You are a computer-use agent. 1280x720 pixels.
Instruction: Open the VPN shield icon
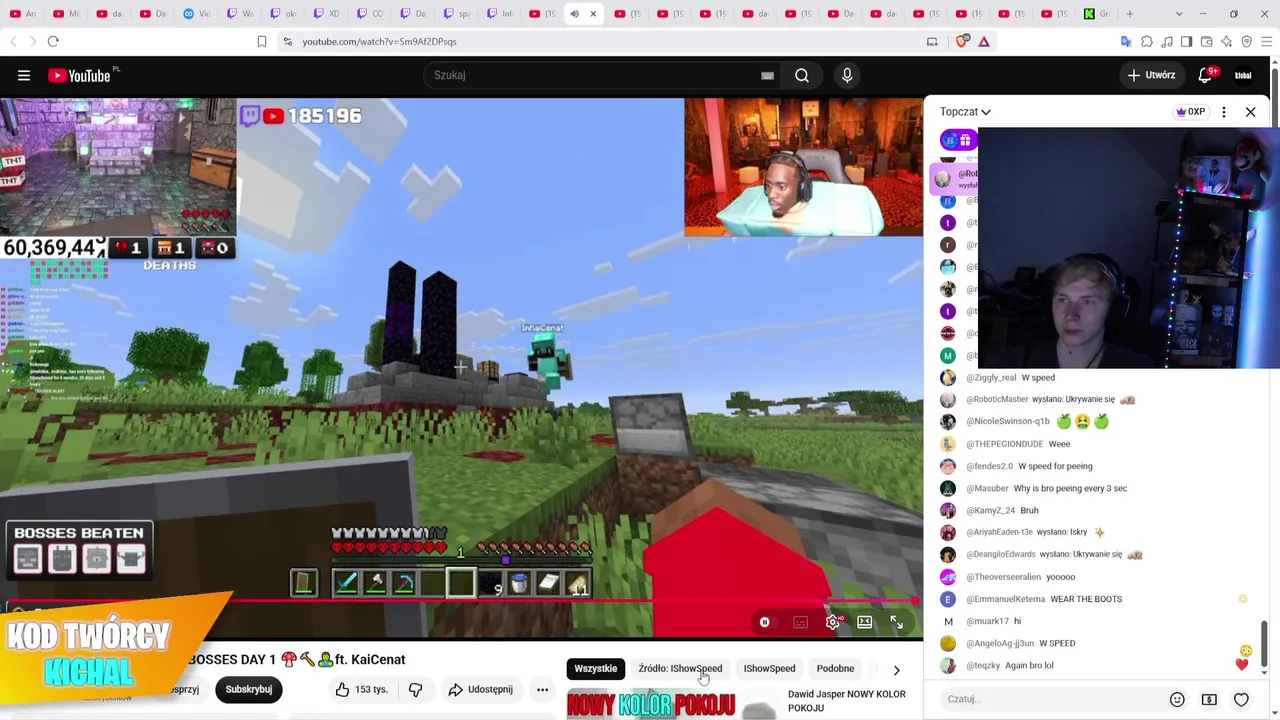1247,41
